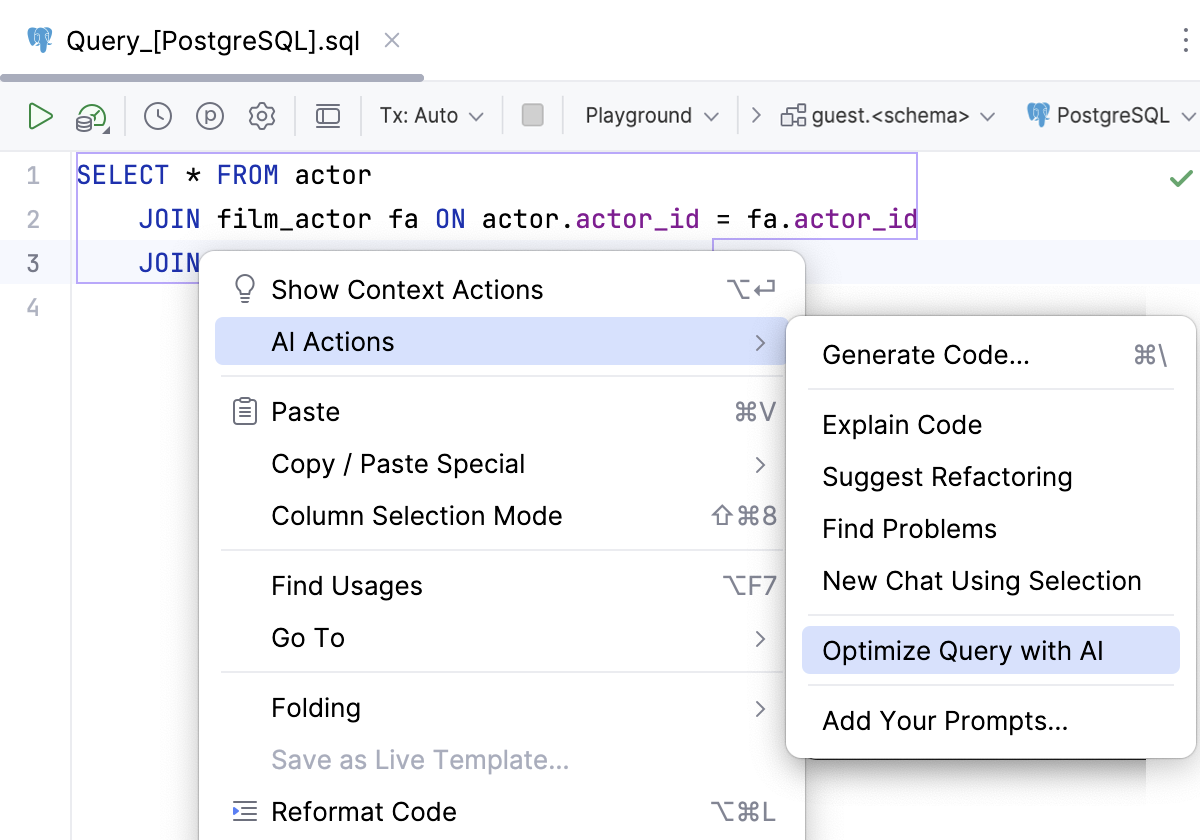Open the settings gear icon in toolbar

coord(262,116)
